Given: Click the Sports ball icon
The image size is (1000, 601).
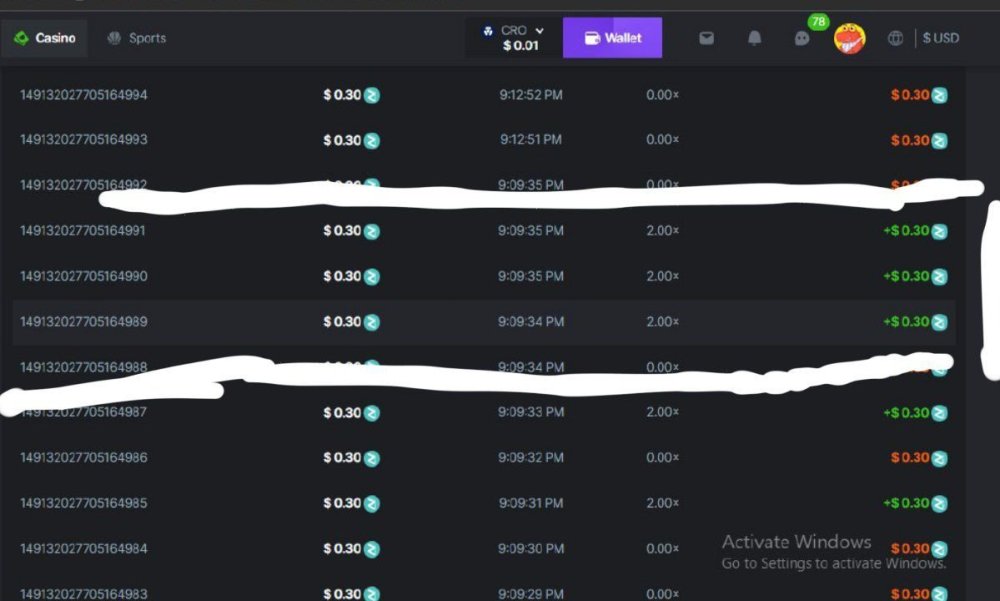Looking at the screenshot, I should 114,38.
